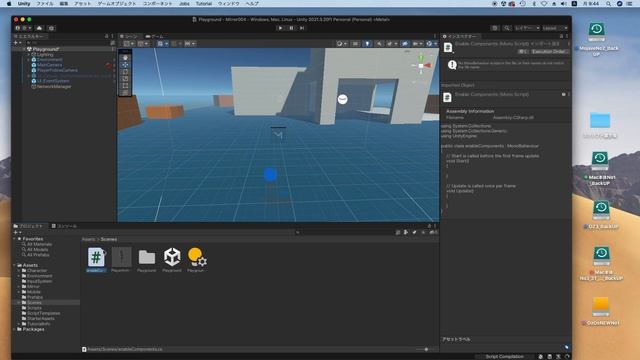Click Assets in the breadcrumb path
The width and height of the screenshot is (640, 360).
click(88, 239)
